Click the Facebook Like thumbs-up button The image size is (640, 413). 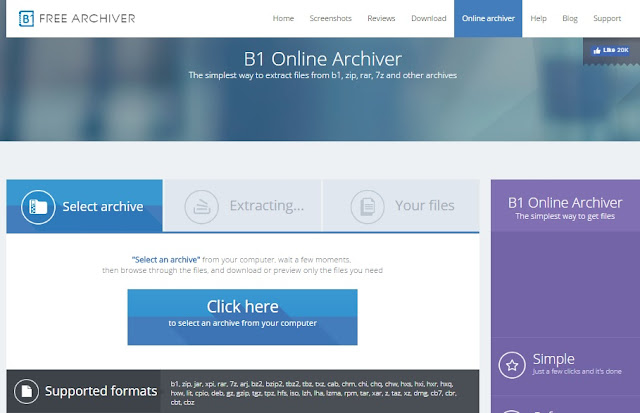(x=611, y=50)
